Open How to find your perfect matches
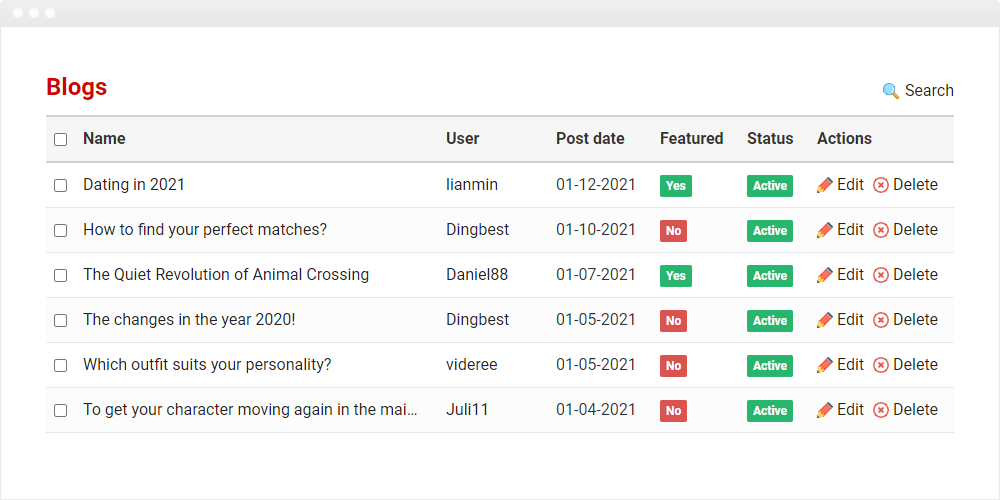 (205, 230)
